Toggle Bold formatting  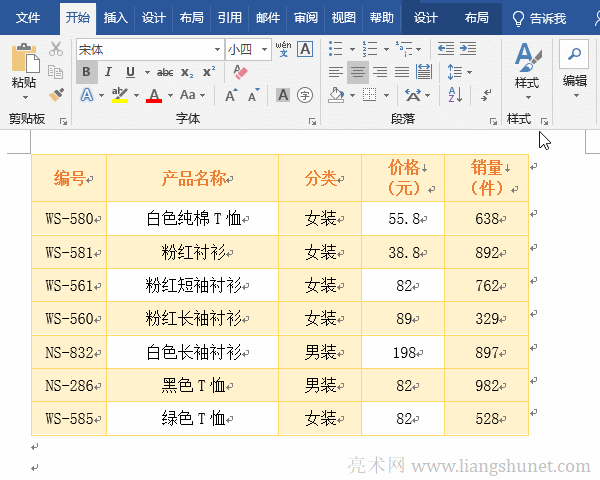[87, 72]
